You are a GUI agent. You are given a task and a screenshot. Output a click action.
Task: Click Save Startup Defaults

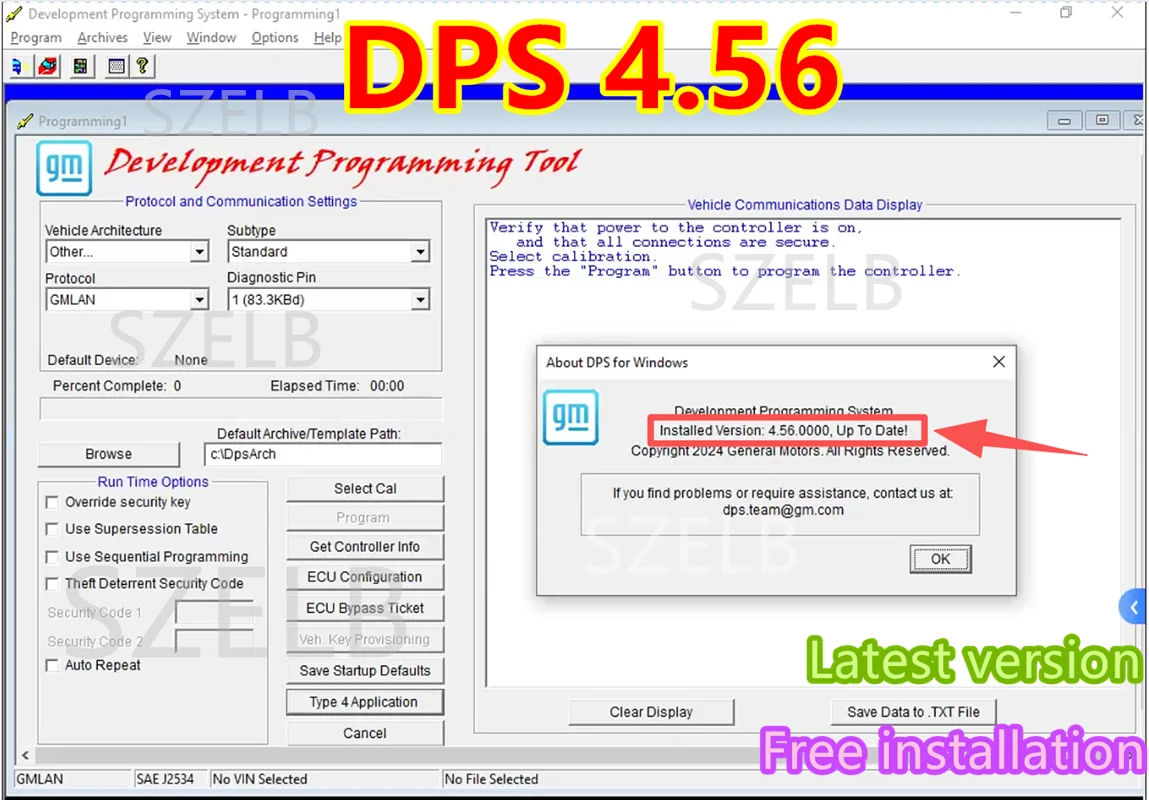point(365,670)
